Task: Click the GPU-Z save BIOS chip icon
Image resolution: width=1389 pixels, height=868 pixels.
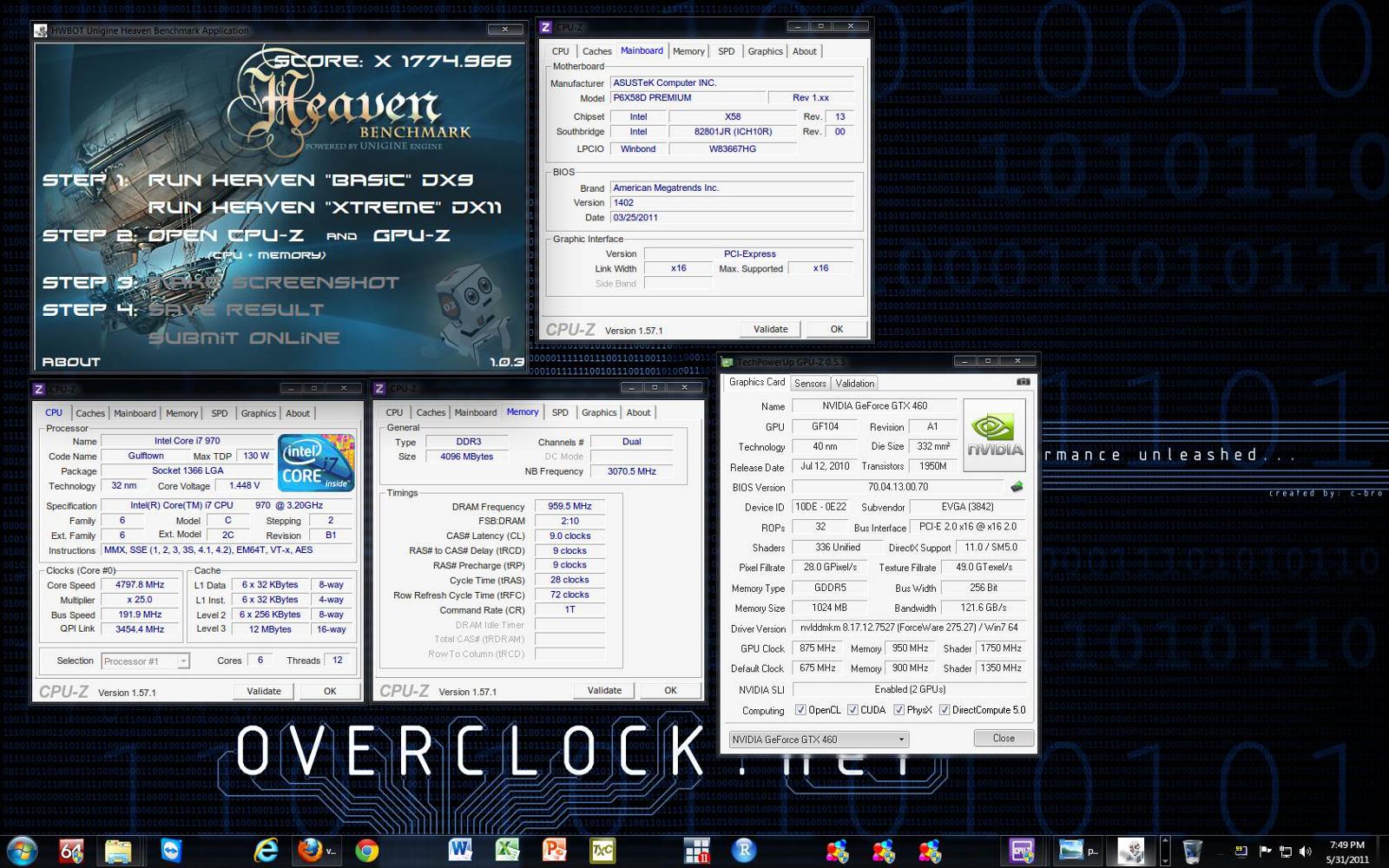Action: pos(1017,487)
